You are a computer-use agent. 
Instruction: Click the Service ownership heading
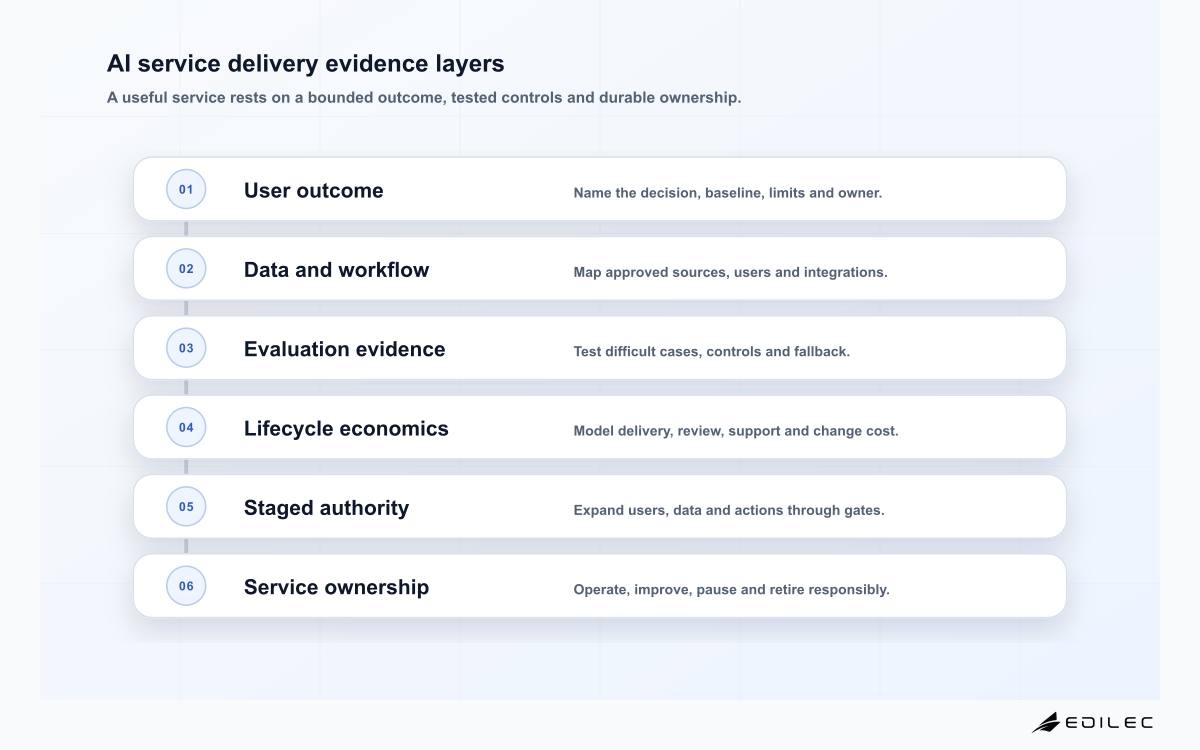336,587
